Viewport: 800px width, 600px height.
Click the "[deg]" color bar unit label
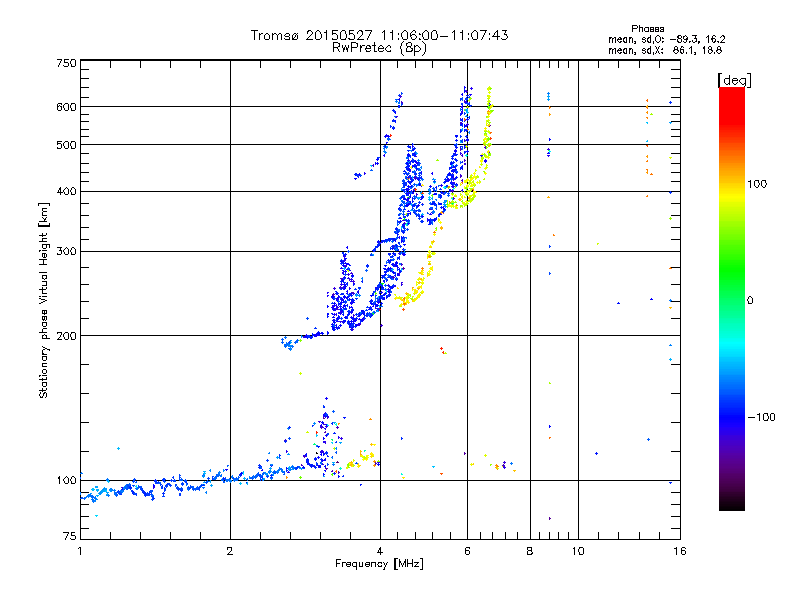click(x=734, y=80)
